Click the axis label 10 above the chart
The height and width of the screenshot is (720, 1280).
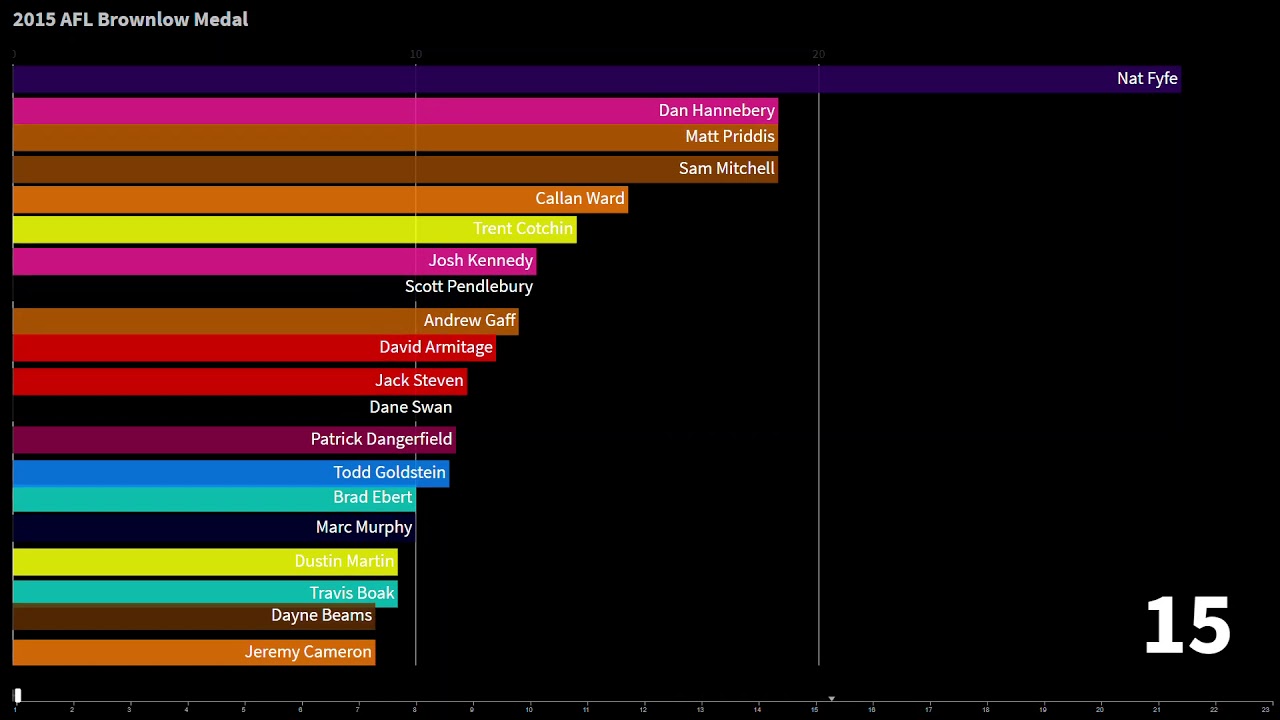pos(416,54)
